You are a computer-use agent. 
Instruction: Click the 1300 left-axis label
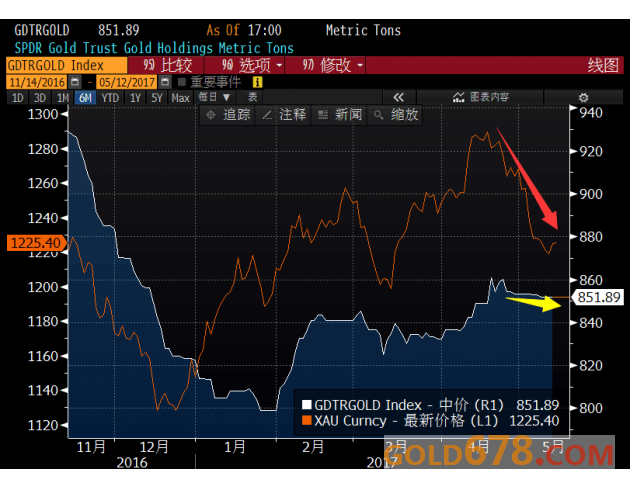coord(43,114)
